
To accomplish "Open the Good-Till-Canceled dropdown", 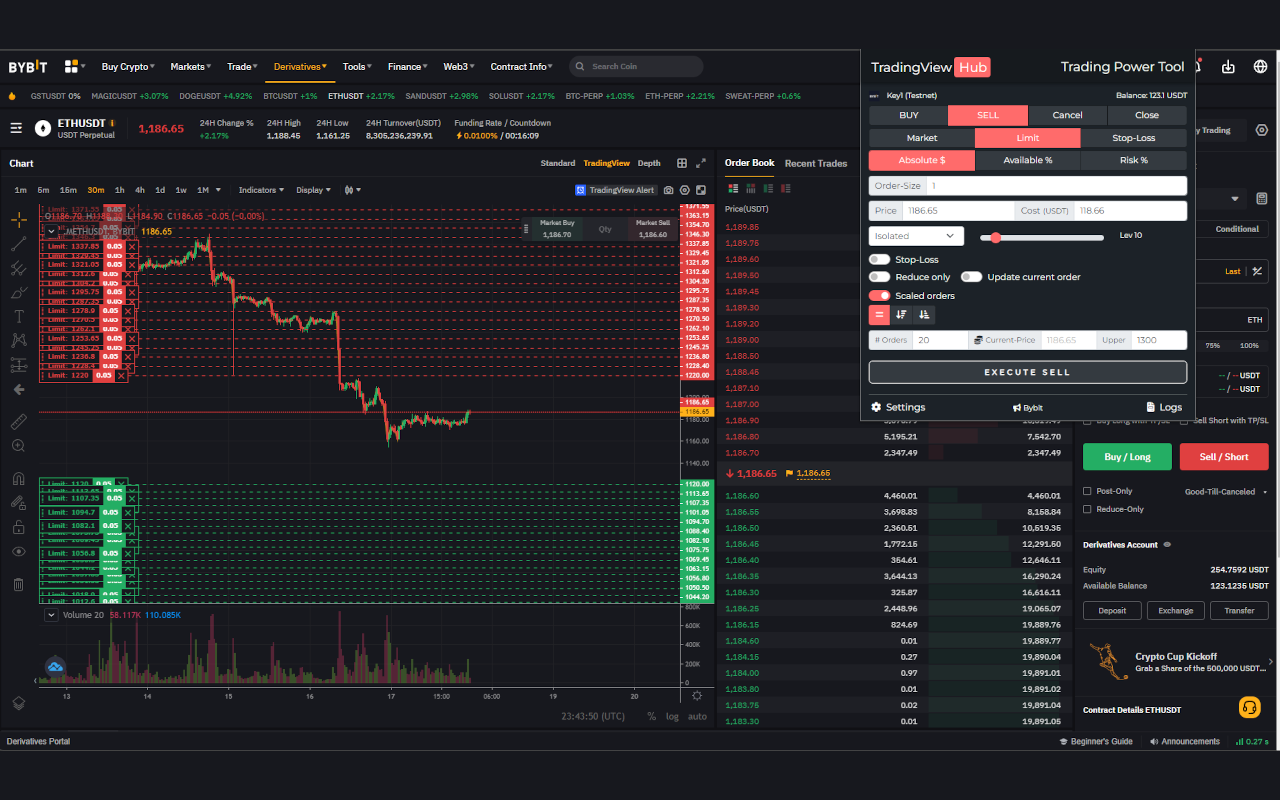I will [1225, 492].
